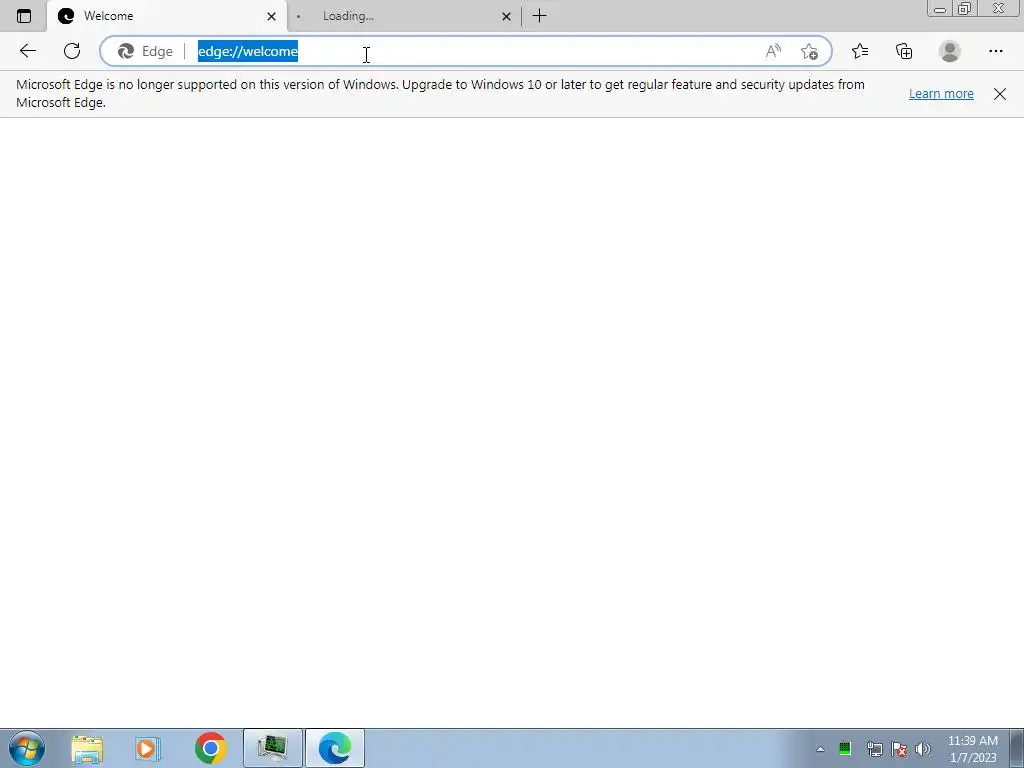Viewport: 1024px width, 768px height.
Task: Click the green tray icon
Action: coord(844,748)
